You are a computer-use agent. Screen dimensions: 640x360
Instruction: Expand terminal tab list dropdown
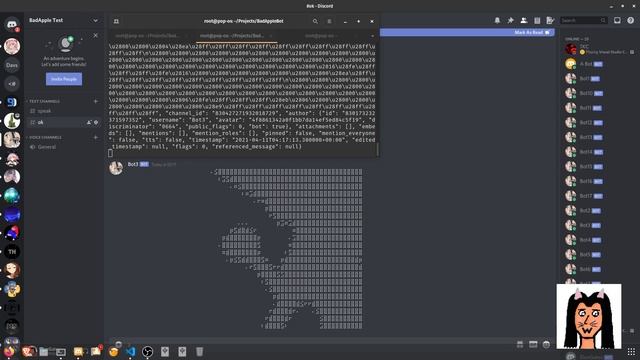372,36
